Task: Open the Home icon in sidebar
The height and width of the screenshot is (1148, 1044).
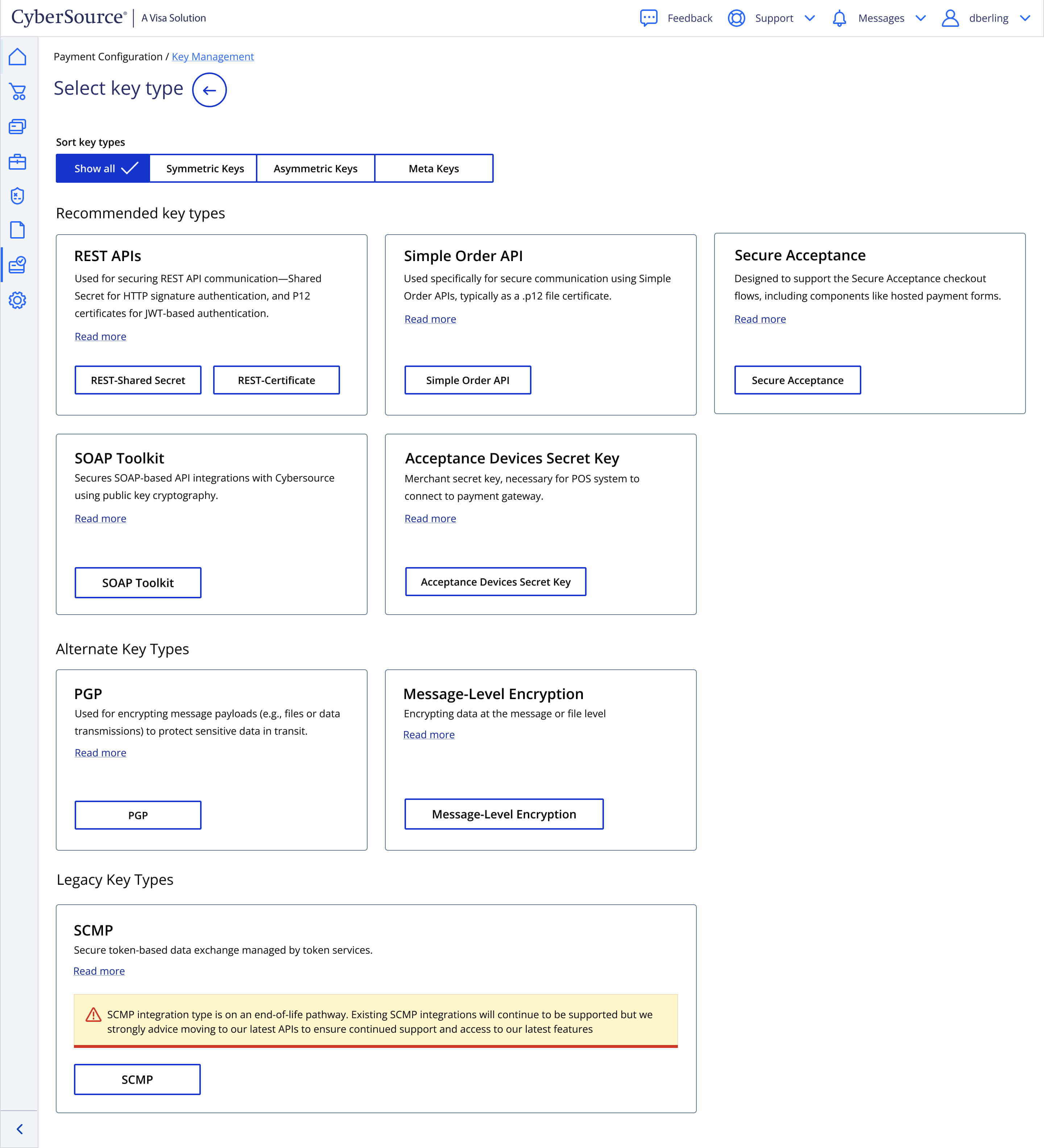Action: click(18, 56)
